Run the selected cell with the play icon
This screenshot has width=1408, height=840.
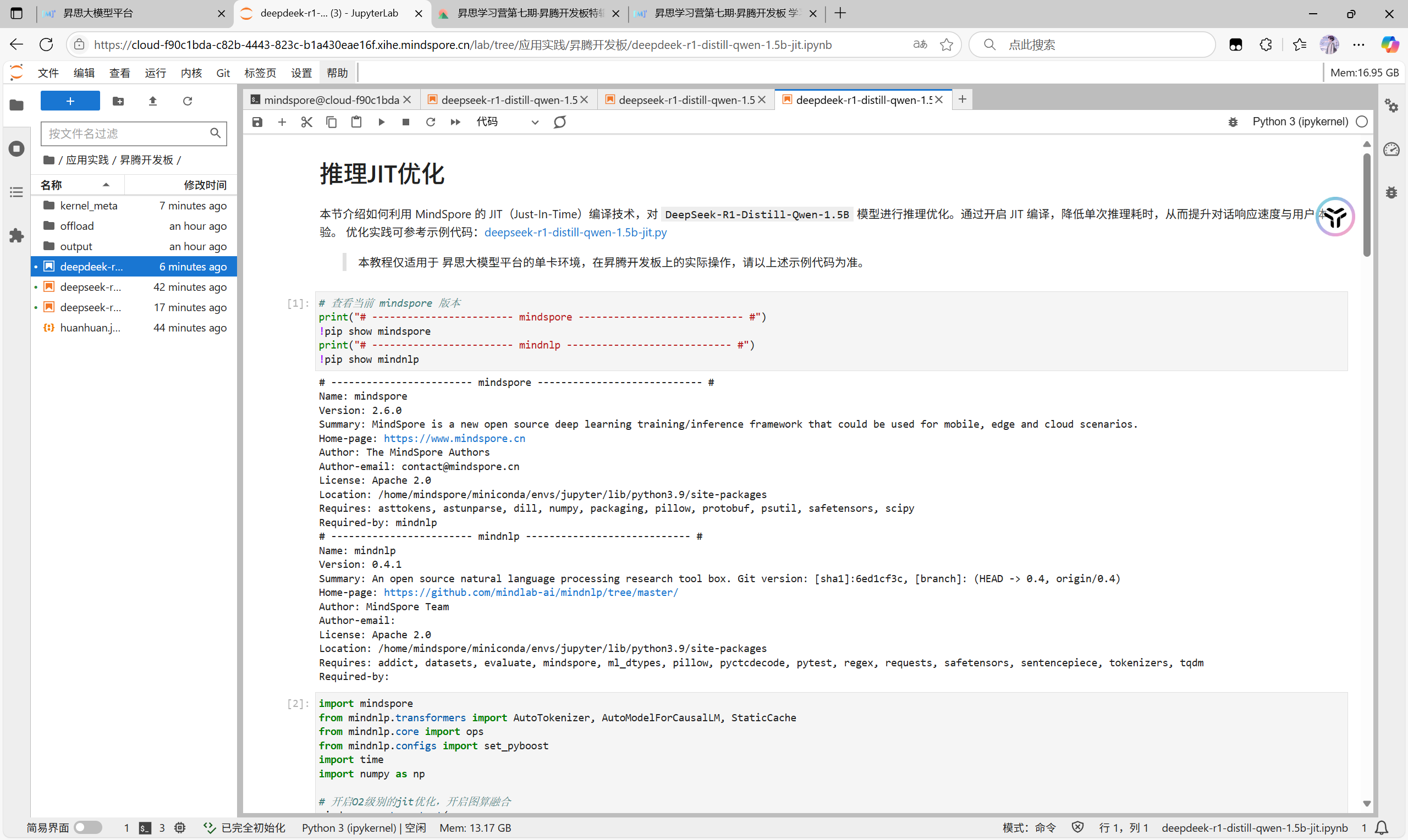381,121
